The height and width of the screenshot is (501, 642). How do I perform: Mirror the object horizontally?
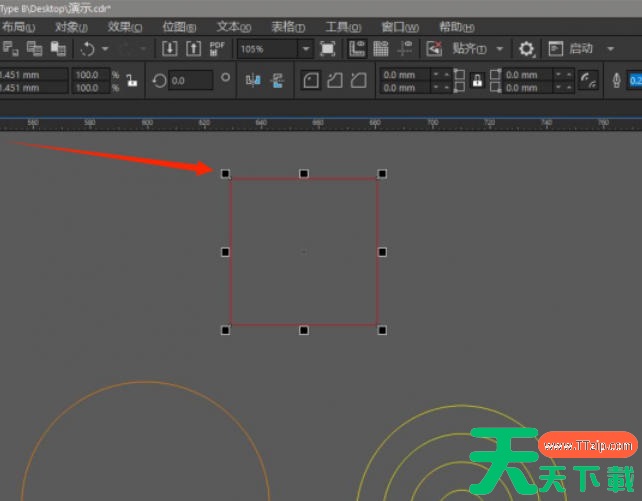[253, 80]
